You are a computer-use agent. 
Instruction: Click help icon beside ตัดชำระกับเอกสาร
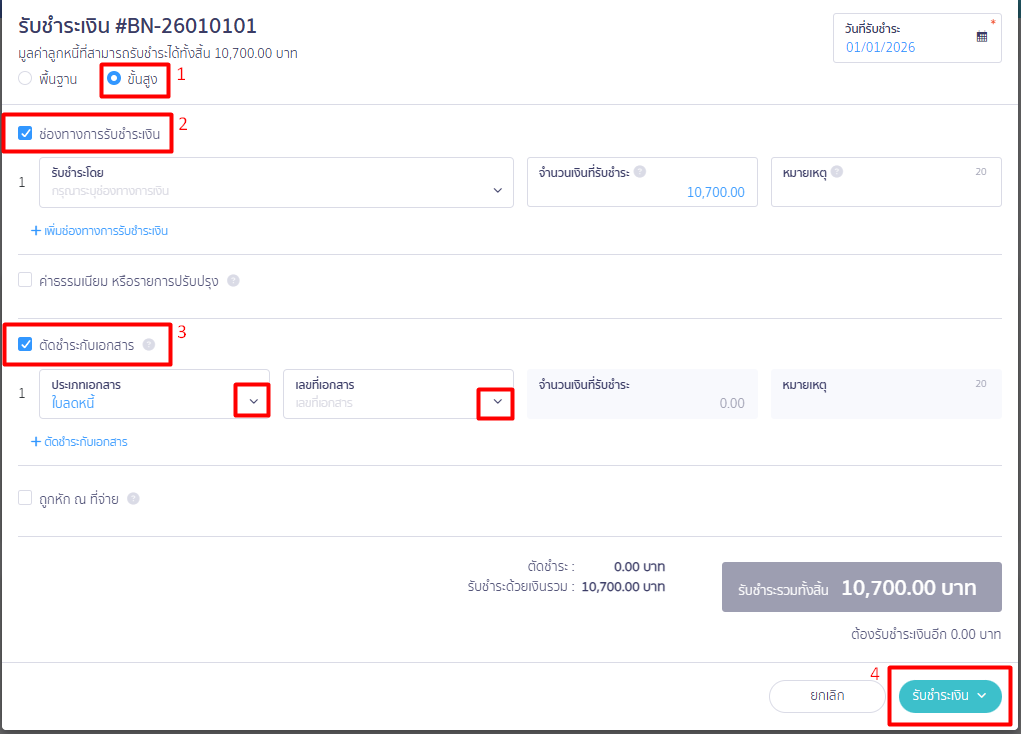pos(149,345)
